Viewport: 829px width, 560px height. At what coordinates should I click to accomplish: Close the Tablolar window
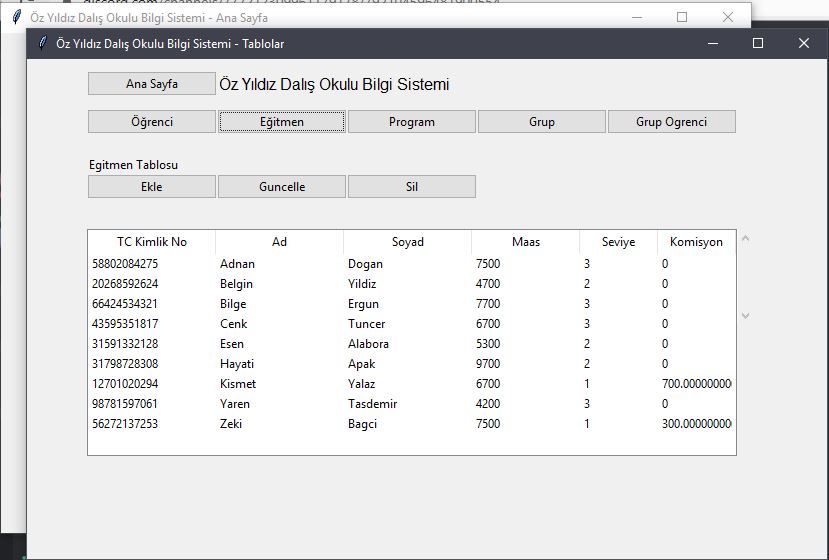(804, 43)
